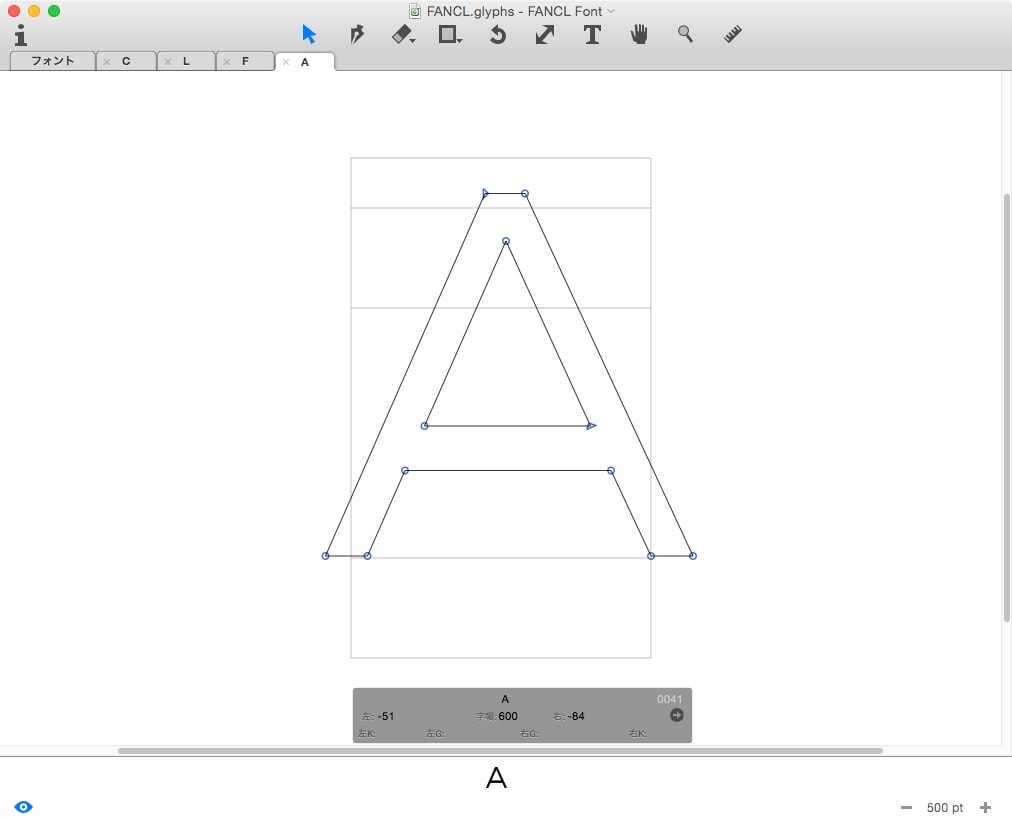Click the 500 pt preview size value
Viewport: 1012px width, 819px height.
point(945,807)
